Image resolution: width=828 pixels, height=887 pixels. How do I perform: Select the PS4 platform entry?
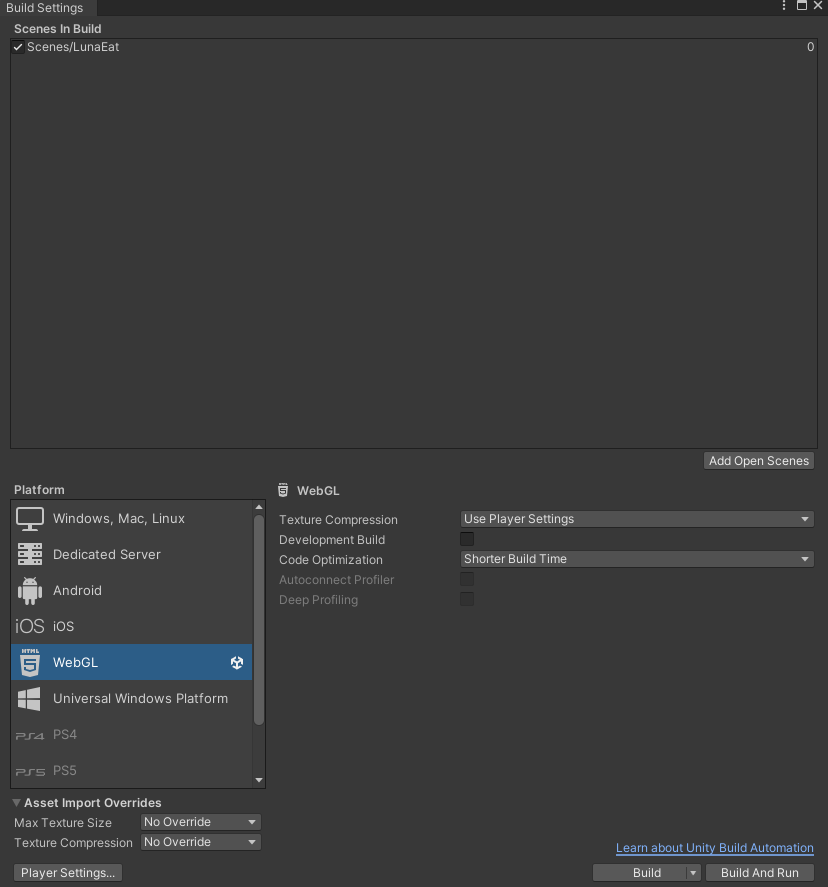tap(132, 735)
